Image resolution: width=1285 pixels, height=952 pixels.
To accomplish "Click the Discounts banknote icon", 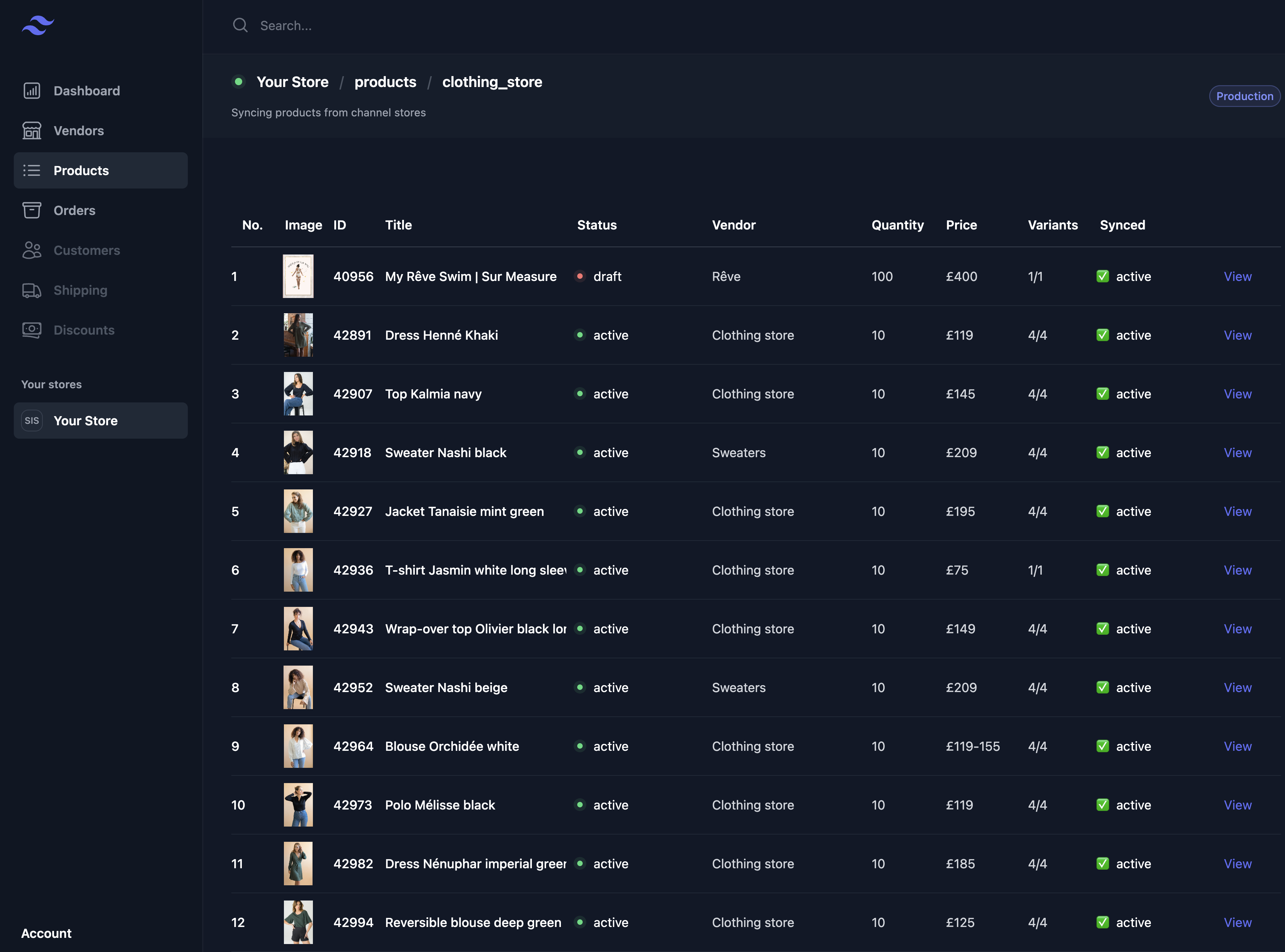I will click(x=32, y=330).
